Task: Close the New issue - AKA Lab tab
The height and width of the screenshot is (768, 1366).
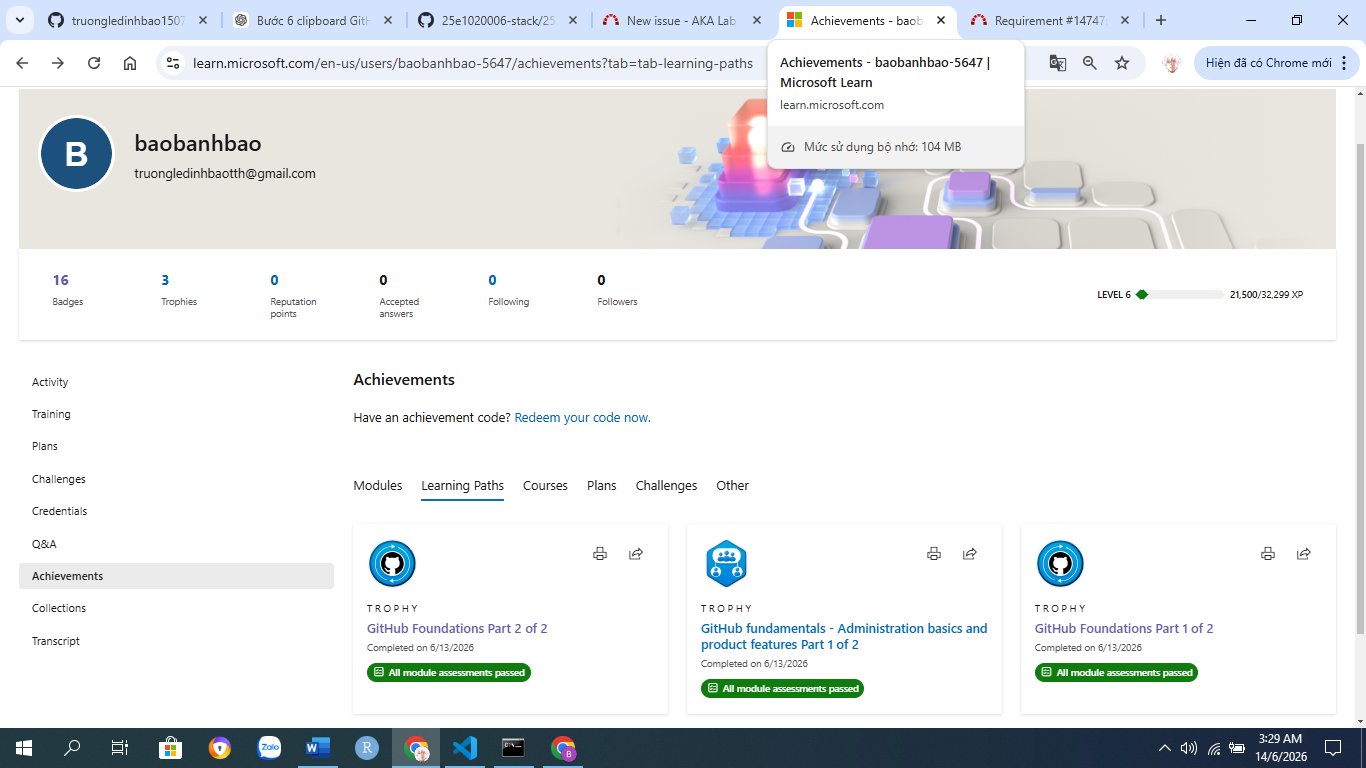Action: tap(757, 20)
